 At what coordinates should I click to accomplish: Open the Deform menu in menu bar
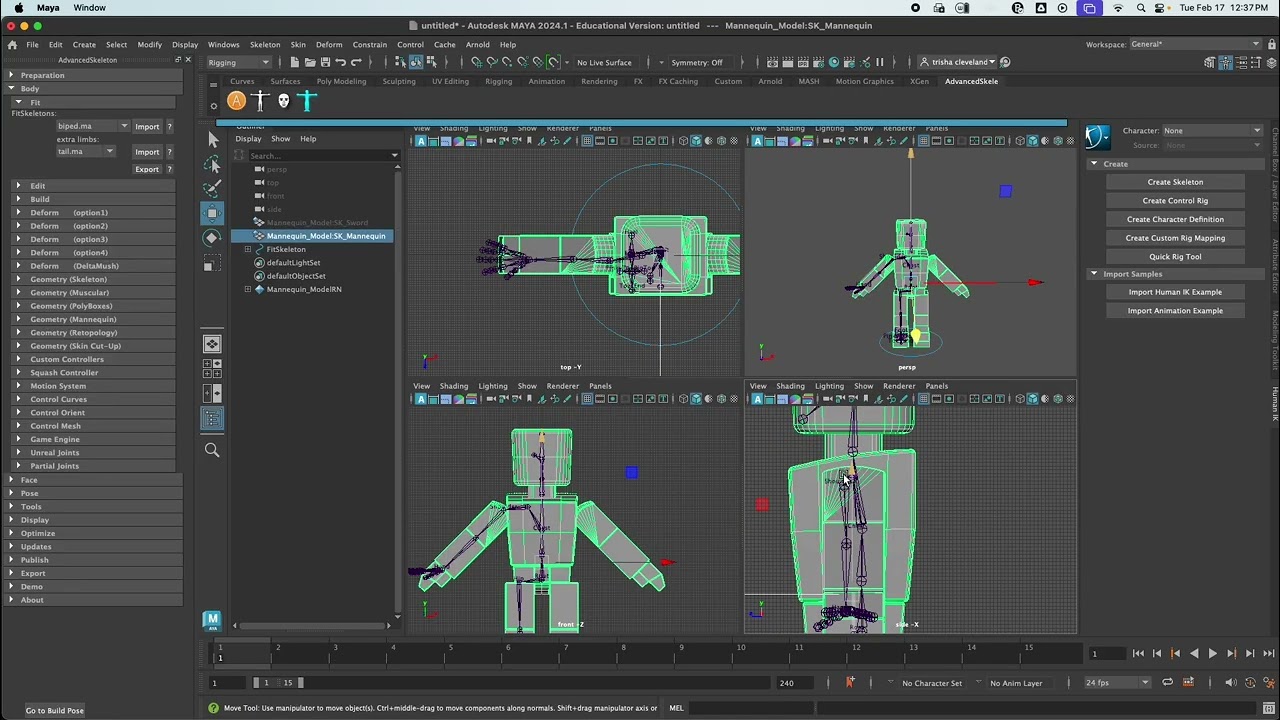click(329, 45)
